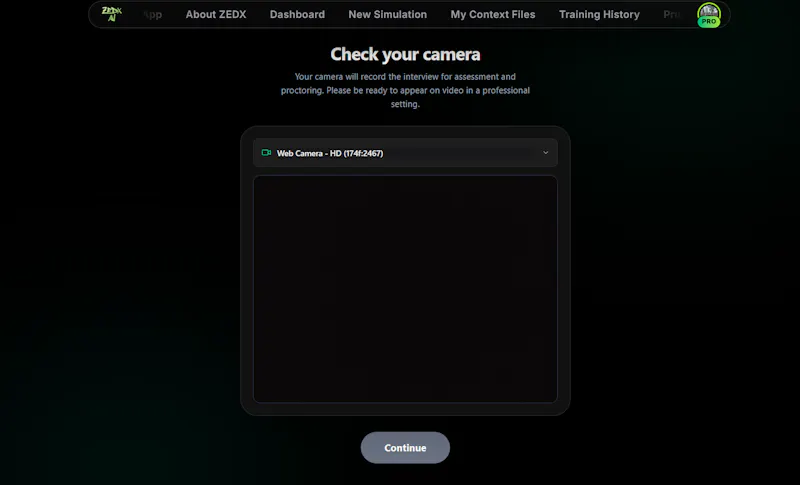Open the Web Camera - HD device selector

point(405,152)
